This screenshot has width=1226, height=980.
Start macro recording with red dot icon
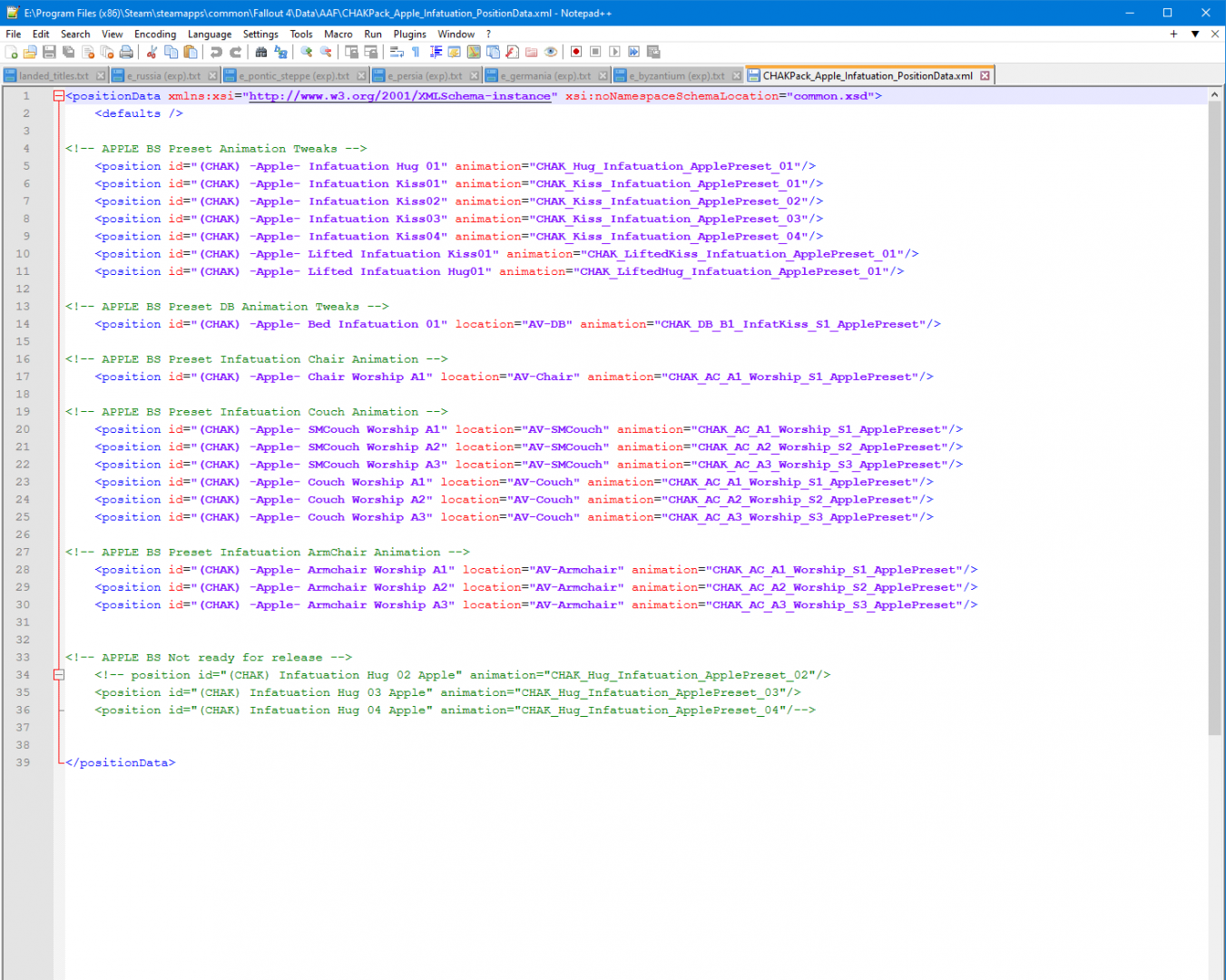click(575, 53)
